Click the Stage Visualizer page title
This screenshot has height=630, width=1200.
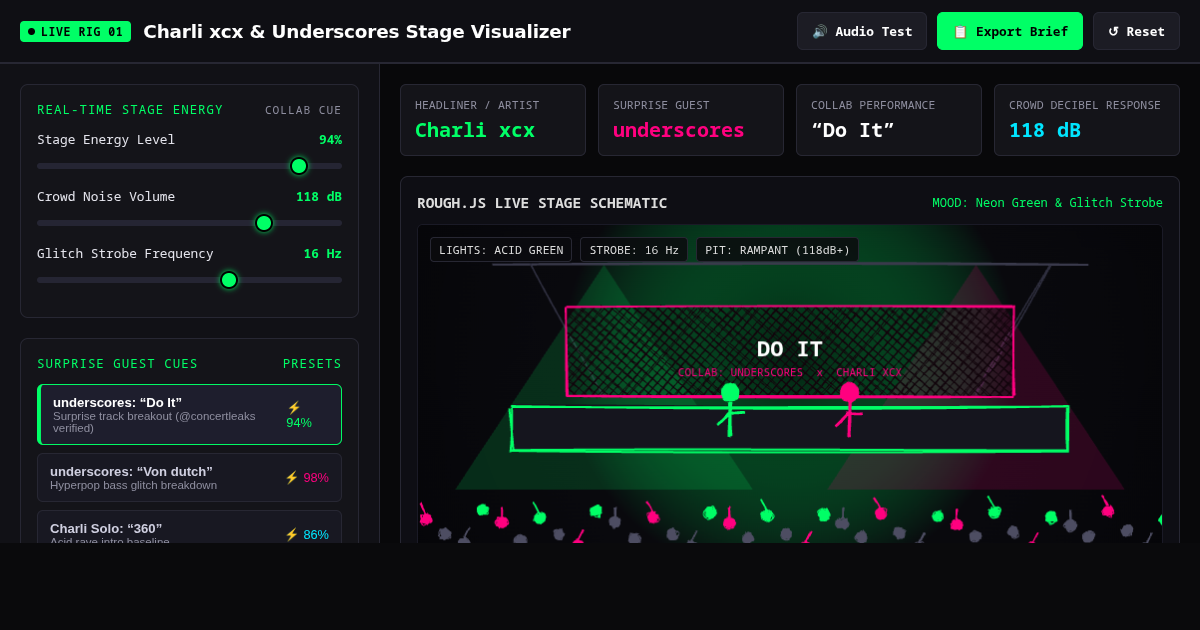coord(357,31)
